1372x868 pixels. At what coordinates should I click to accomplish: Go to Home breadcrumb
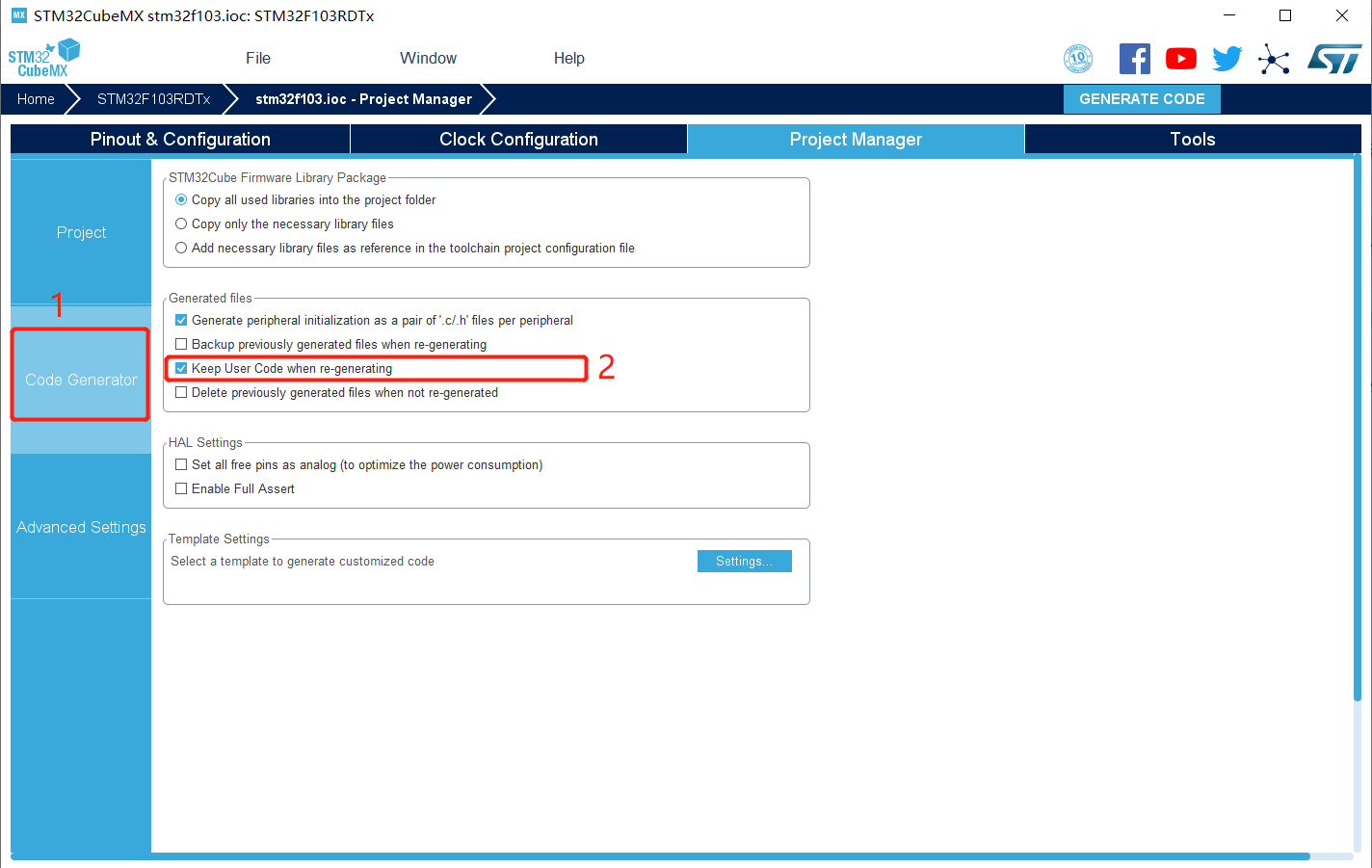coord(36,99)
